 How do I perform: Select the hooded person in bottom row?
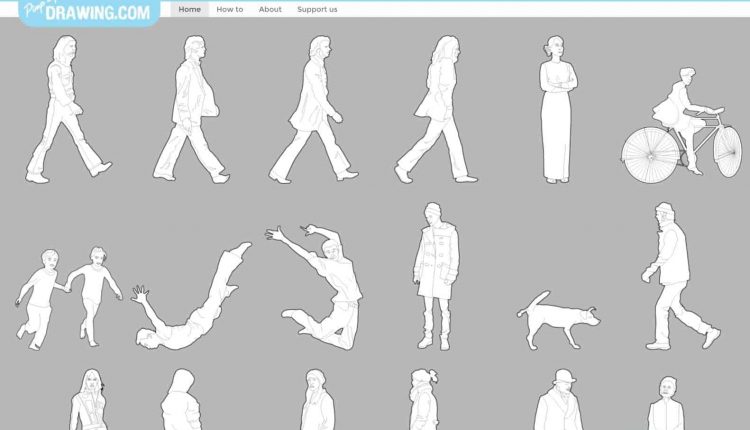[x=182, y=402]
